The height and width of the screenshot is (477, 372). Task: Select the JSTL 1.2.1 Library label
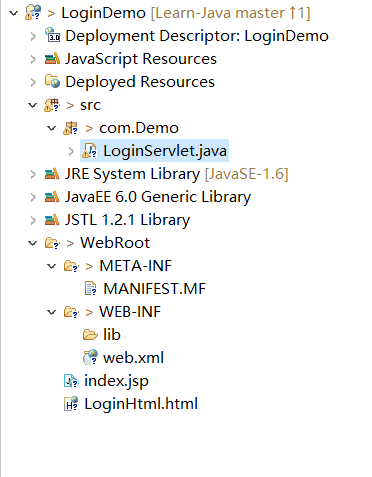[x=127, y=220]
